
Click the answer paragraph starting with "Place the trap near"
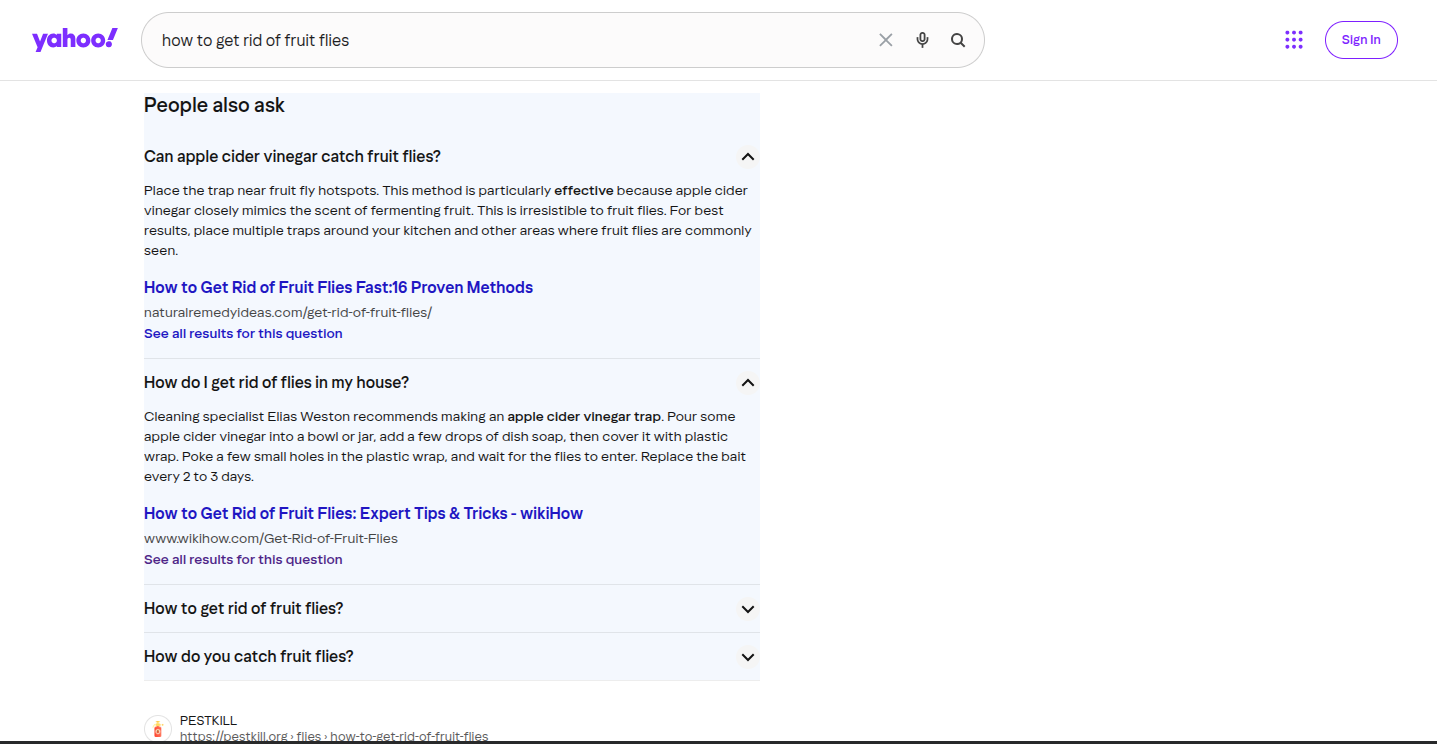448,220
